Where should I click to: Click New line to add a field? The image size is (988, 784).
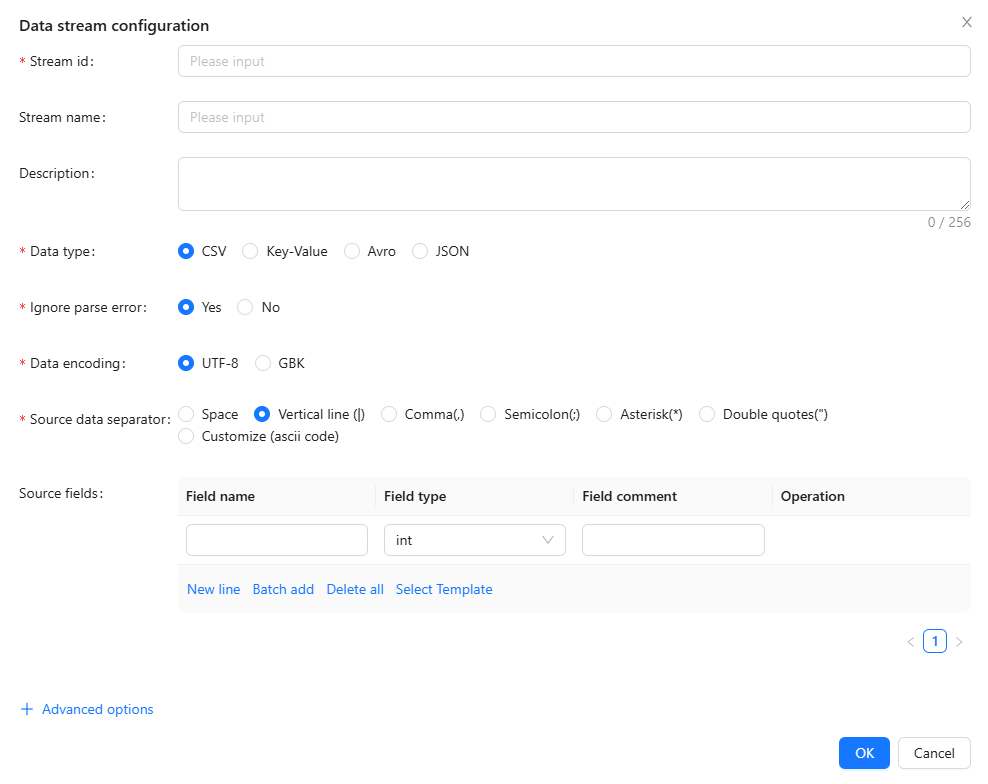click(213, 589)
